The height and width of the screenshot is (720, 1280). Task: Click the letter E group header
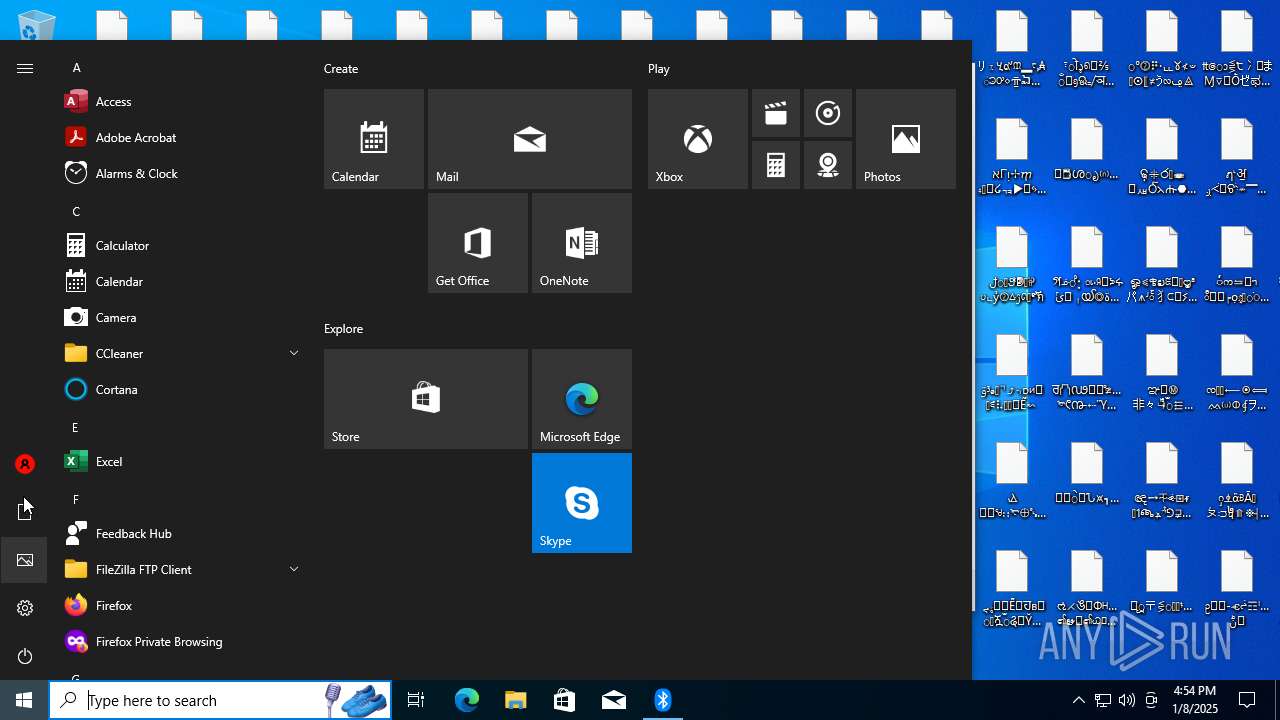[x=75, y=428]
